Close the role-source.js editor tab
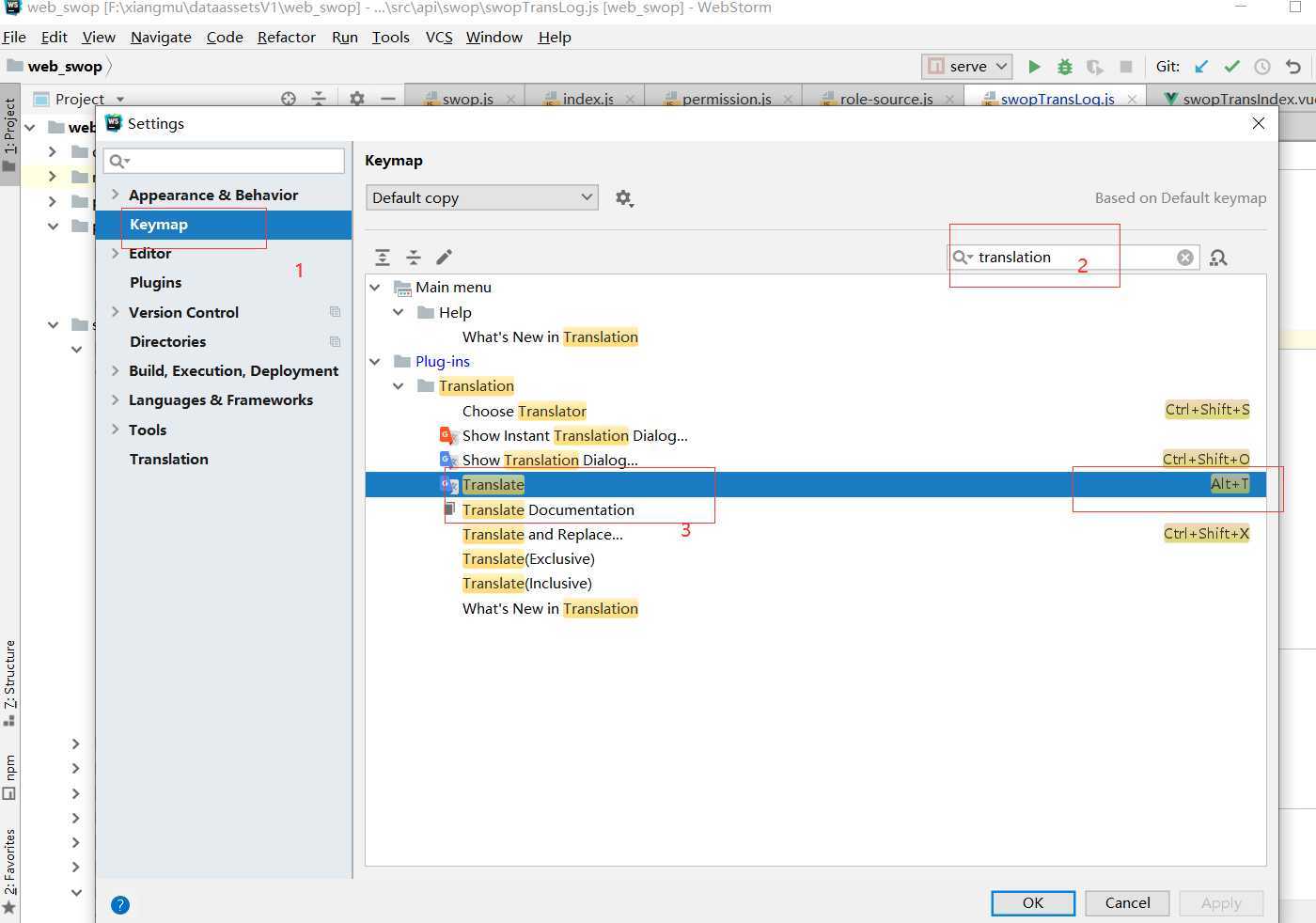This screenshot has width=1316, height=923. click(x=949, y=100)
